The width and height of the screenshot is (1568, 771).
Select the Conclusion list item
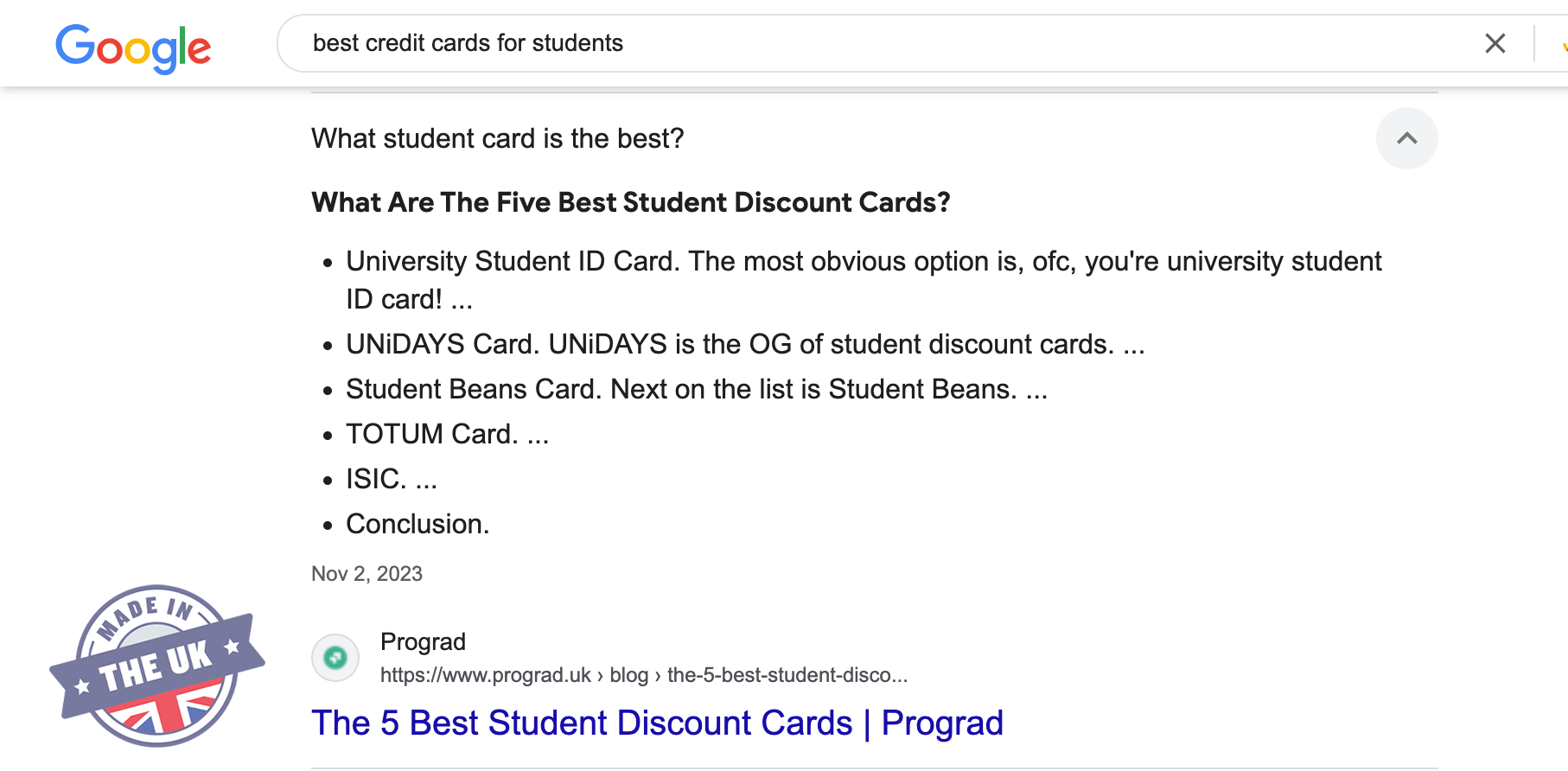pyautogui.click(x=417, y=524)
